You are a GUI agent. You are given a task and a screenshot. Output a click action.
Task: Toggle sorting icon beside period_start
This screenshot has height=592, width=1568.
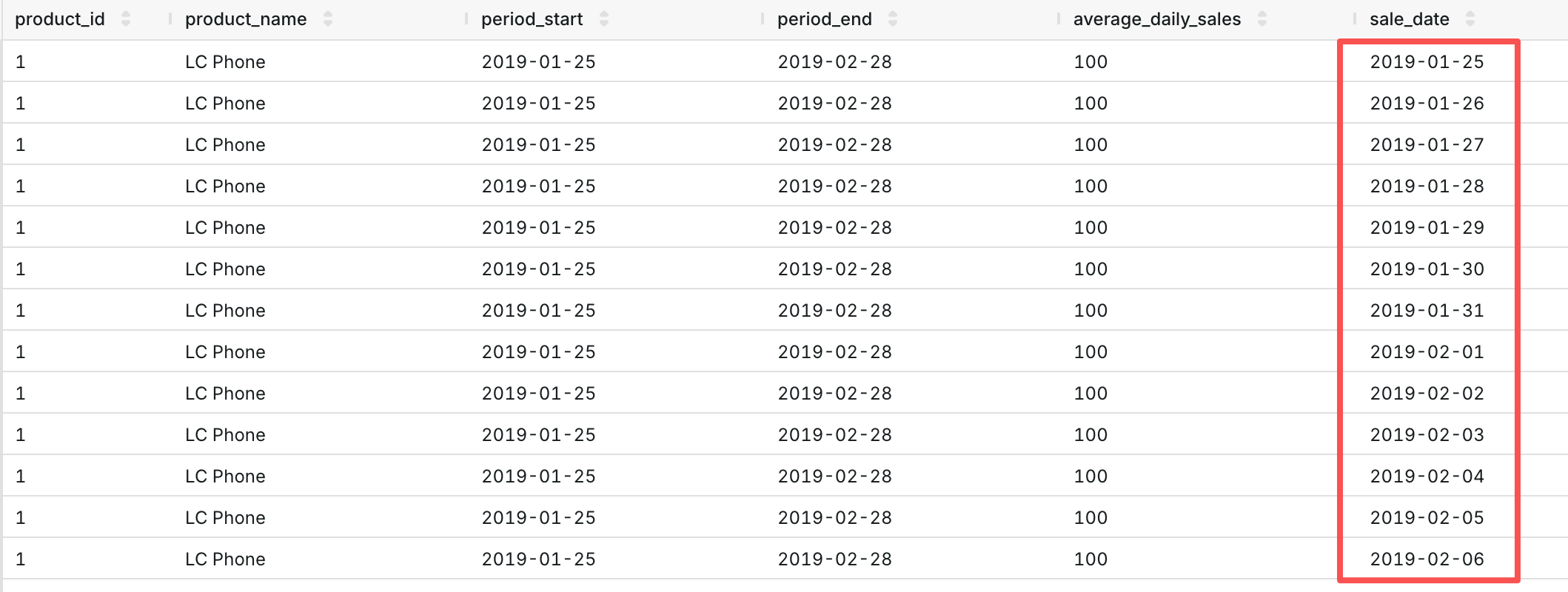coord(604,19)
